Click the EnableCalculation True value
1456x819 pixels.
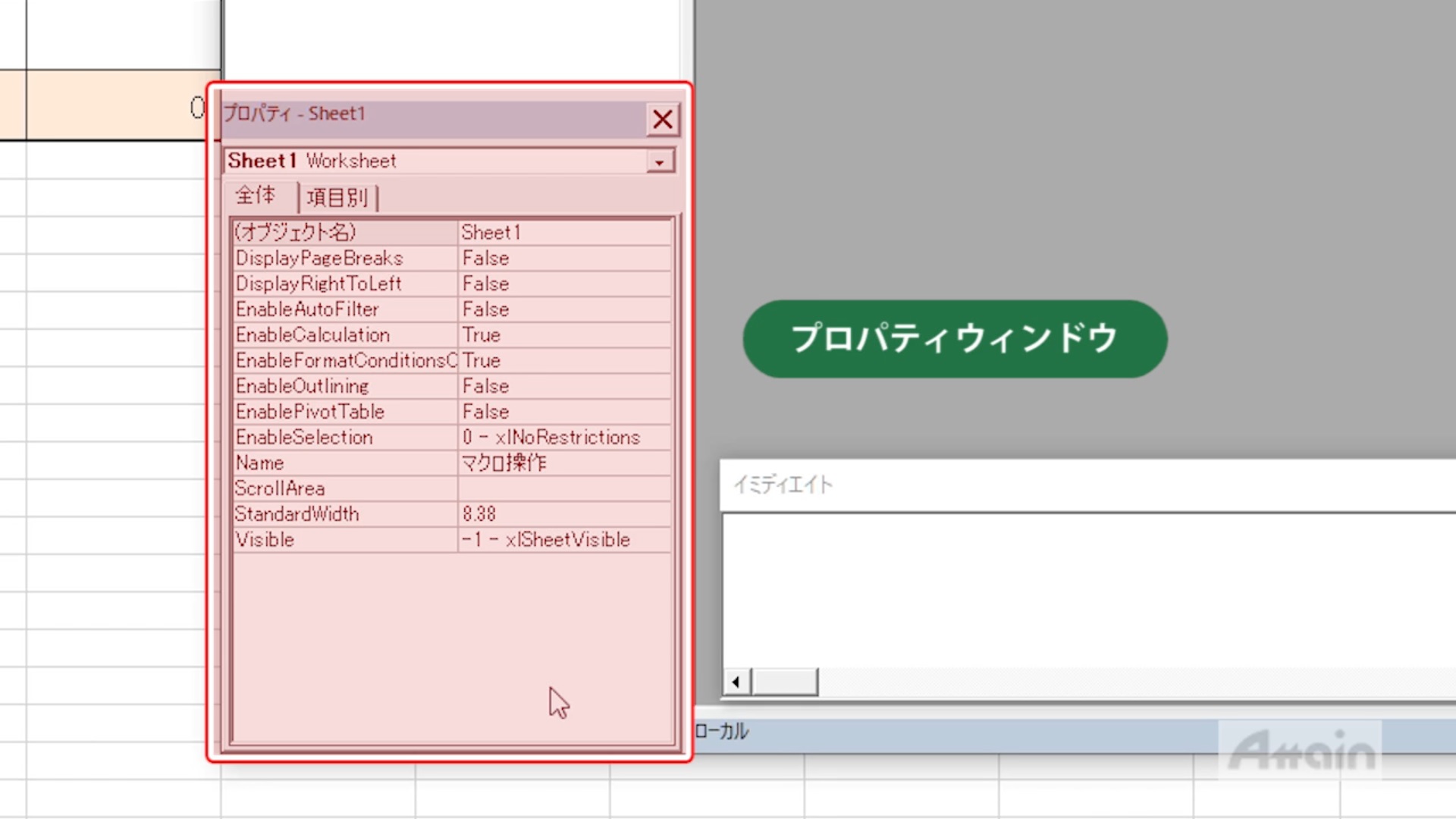point(564,335)
